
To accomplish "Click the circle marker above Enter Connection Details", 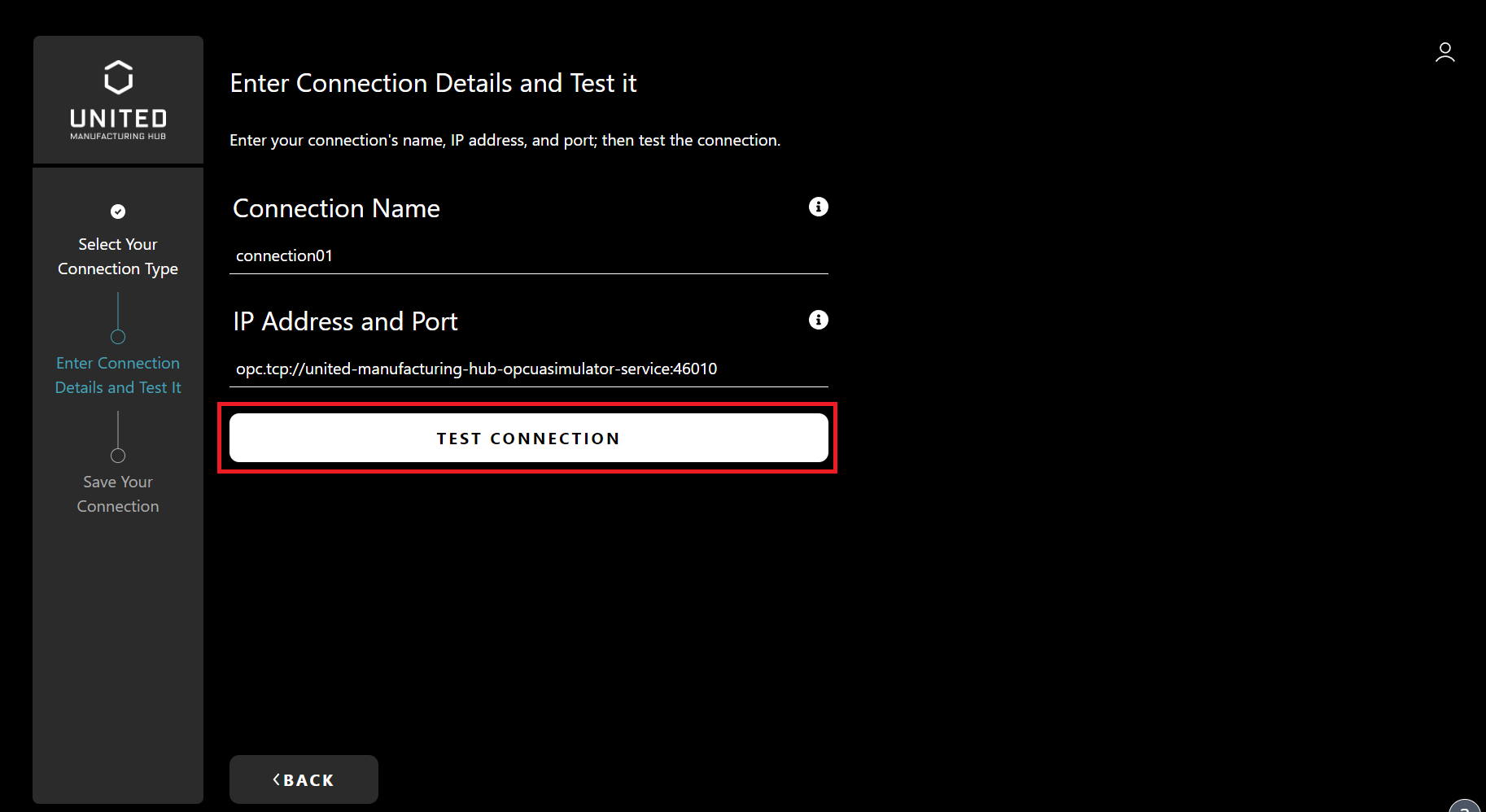I will (118, 337).
